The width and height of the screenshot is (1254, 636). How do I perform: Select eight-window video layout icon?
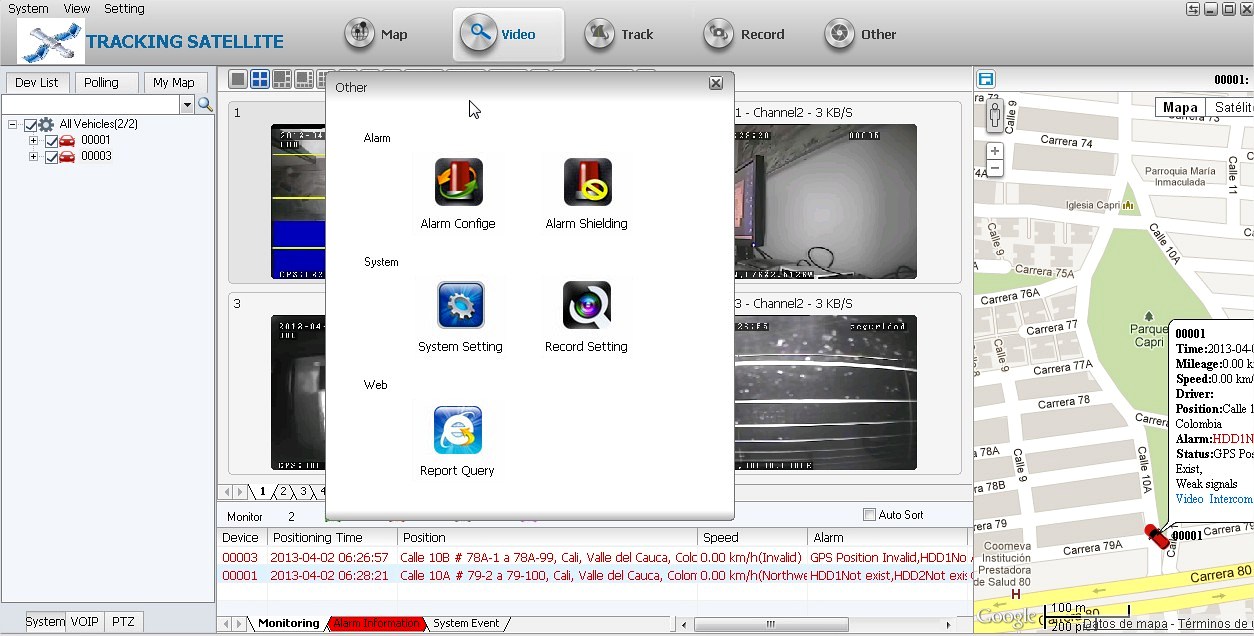pos(304,79)
